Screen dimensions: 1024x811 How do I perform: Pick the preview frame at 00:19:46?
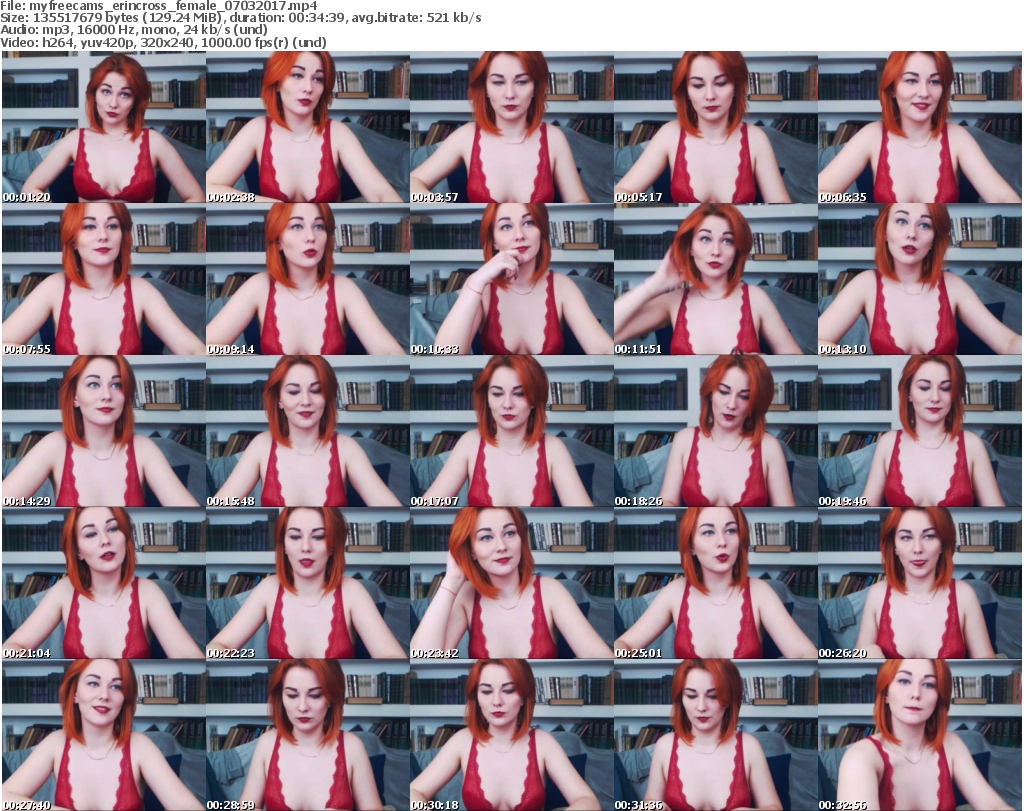(920, 431)
